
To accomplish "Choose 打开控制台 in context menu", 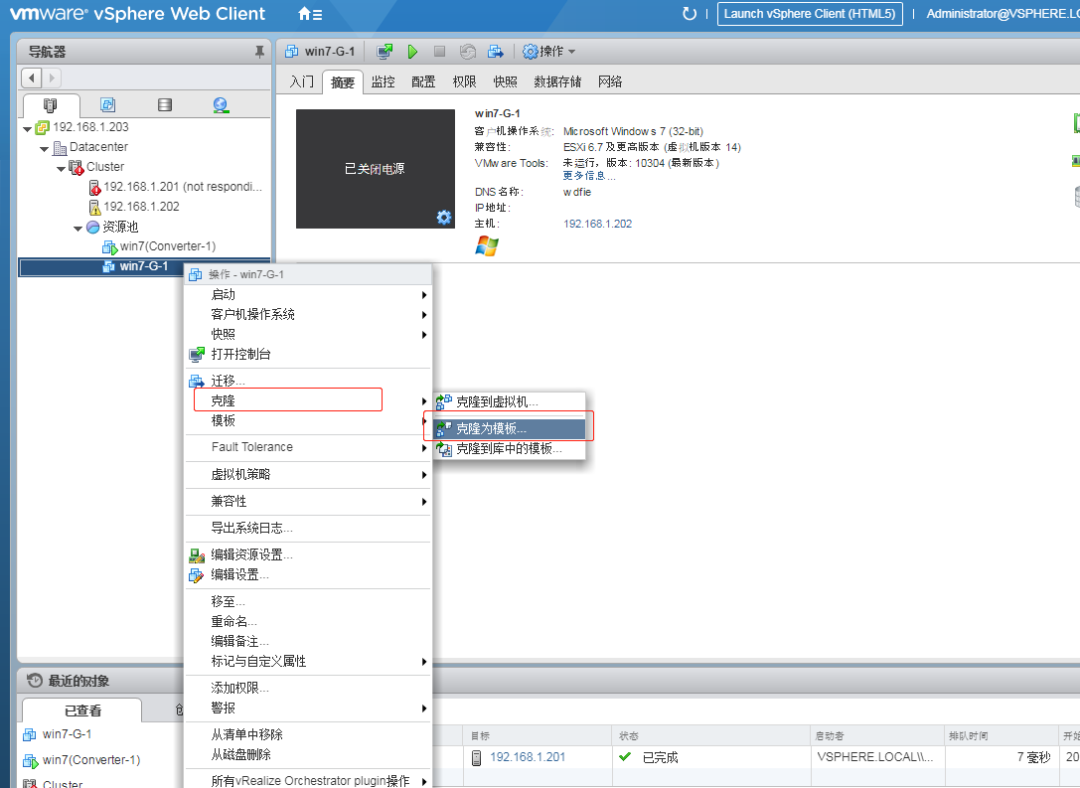I will [x=308, y=355].
